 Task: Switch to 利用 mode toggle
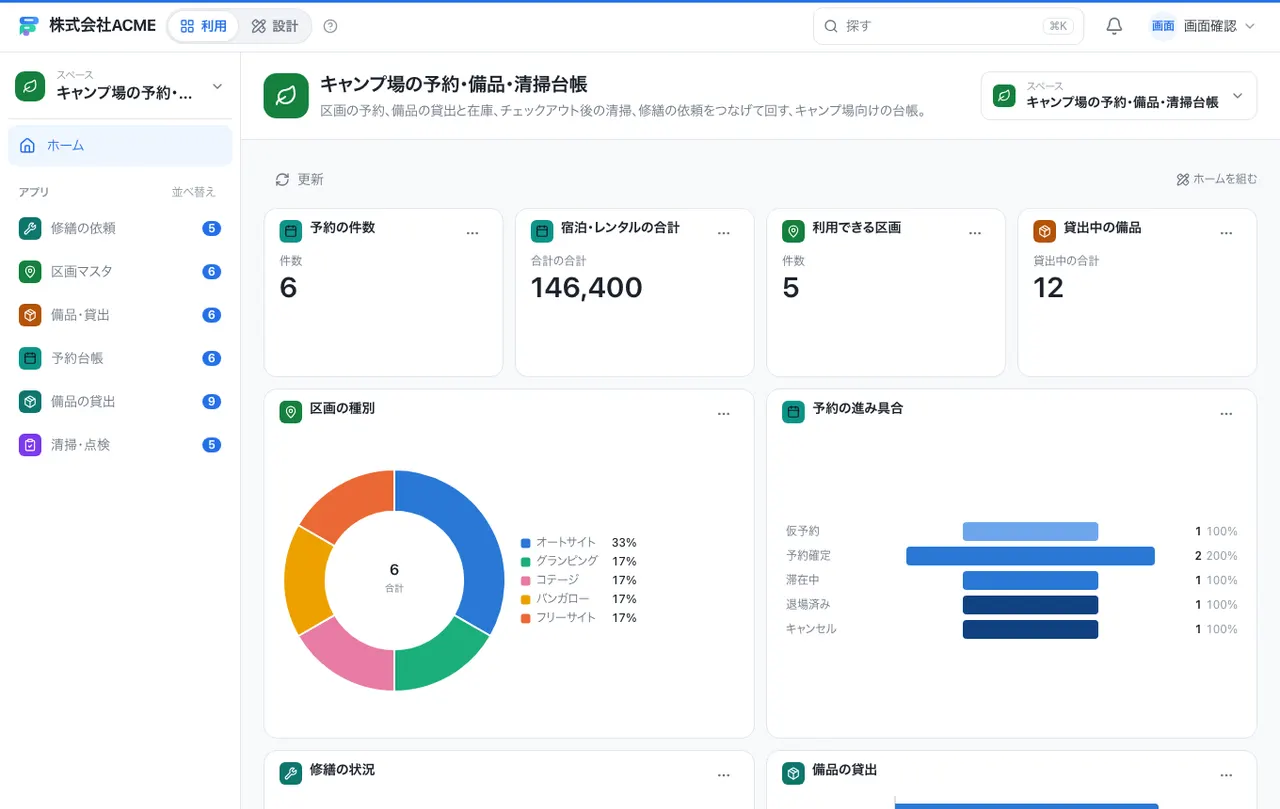(x=204, y=26)
